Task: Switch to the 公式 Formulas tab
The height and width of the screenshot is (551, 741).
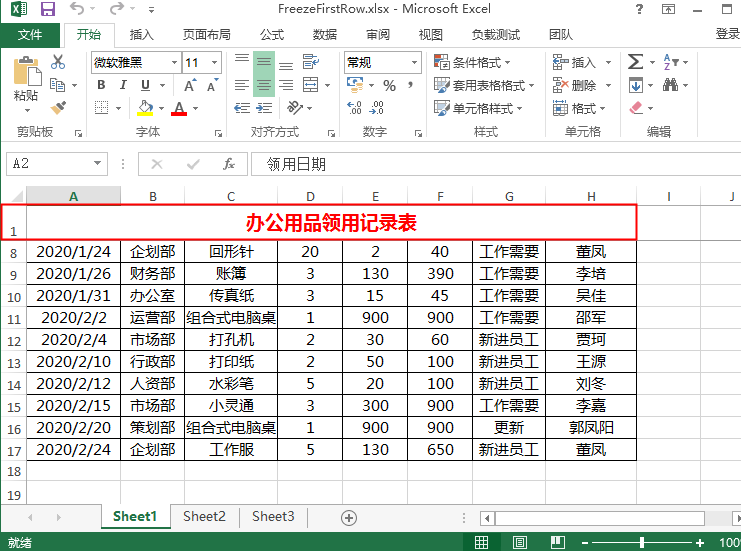Action: tap(272, 34)
